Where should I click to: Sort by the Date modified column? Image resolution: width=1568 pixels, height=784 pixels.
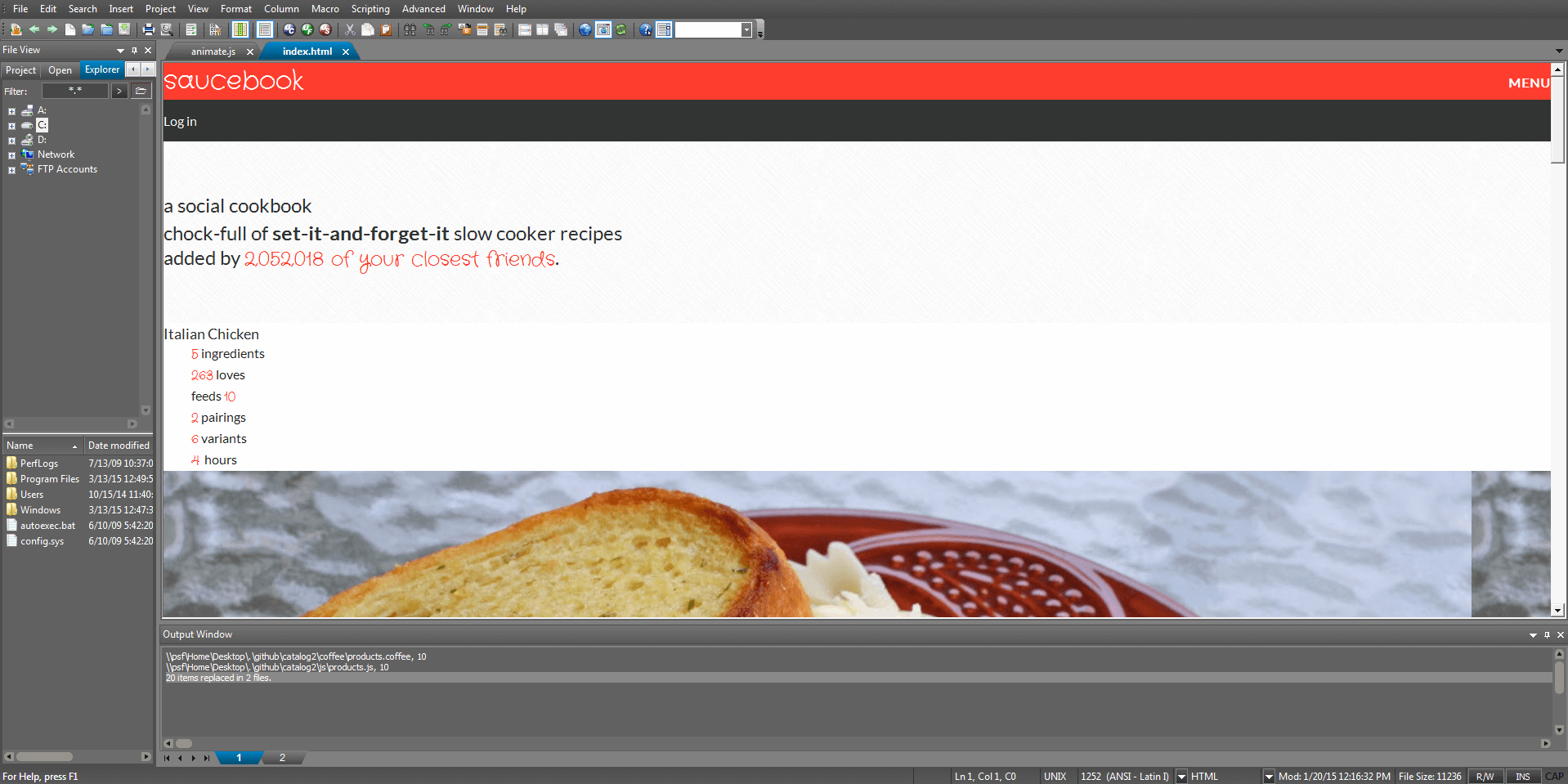(119, 446)
